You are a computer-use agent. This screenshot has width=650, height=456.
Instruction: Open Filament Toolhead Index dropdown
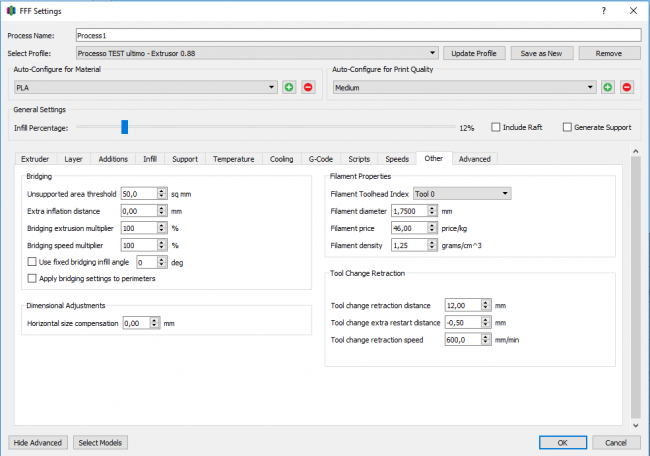(x=461, y=194)
